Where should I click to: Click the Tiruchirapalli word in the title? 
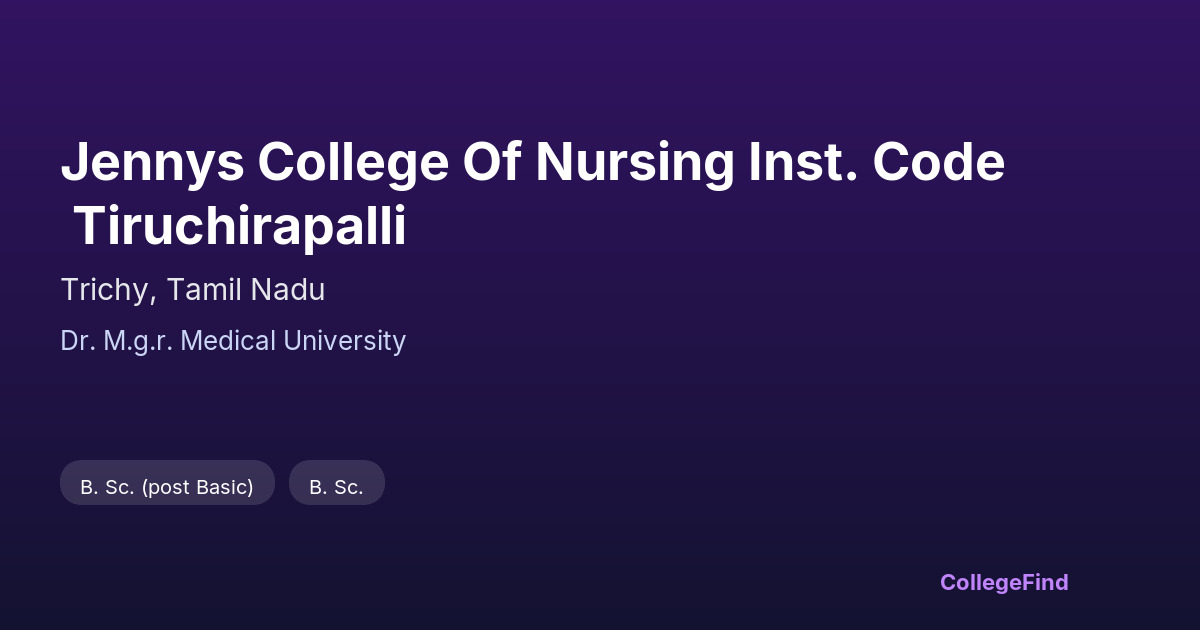tap(240, 227)
